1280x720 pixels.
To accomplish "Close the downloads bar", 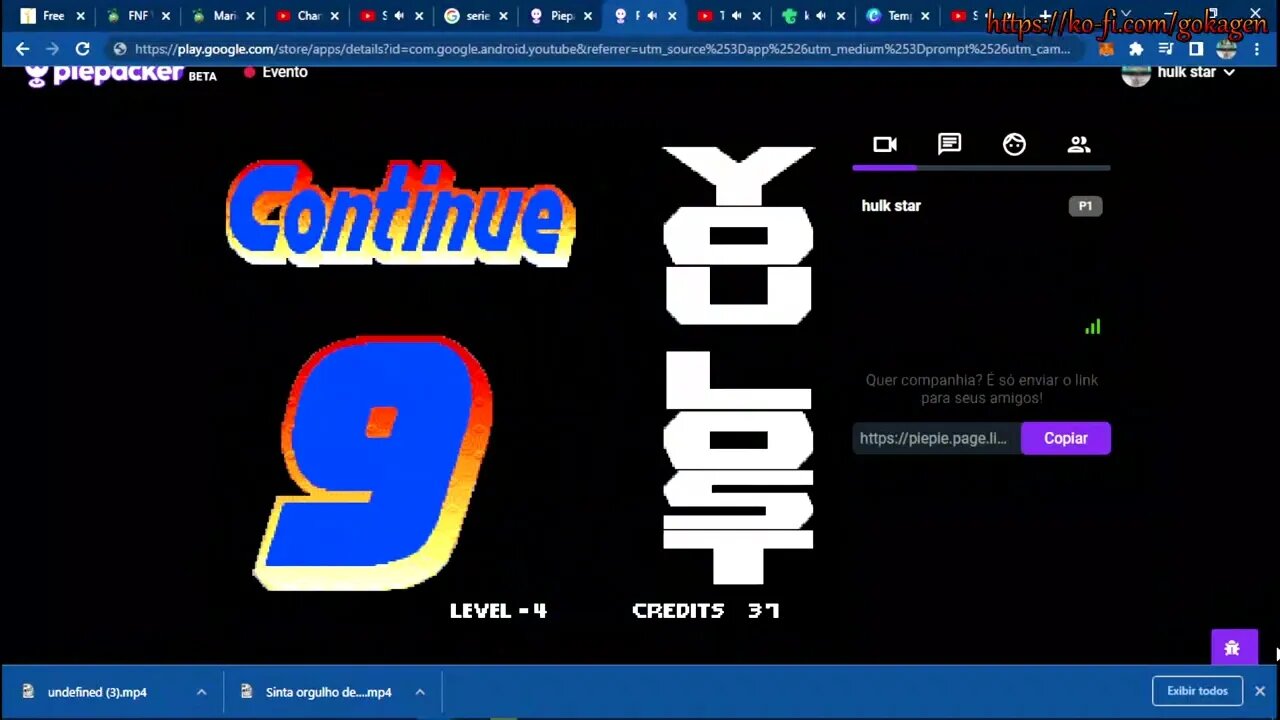I will click(x=1260, y=691).
